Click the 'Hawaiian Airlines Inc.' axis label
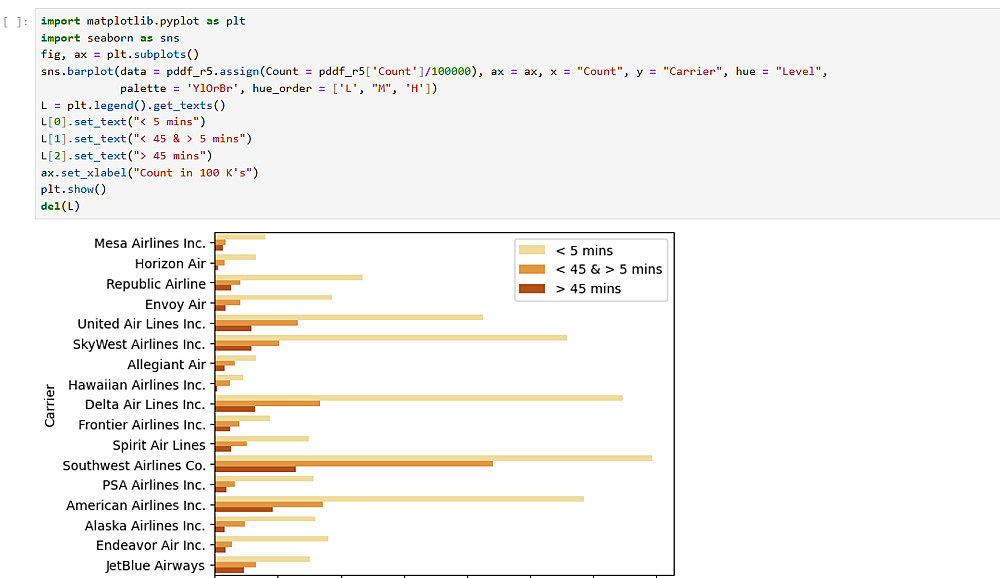This screenshot has width=1000, height=578. tap(137, 385)
